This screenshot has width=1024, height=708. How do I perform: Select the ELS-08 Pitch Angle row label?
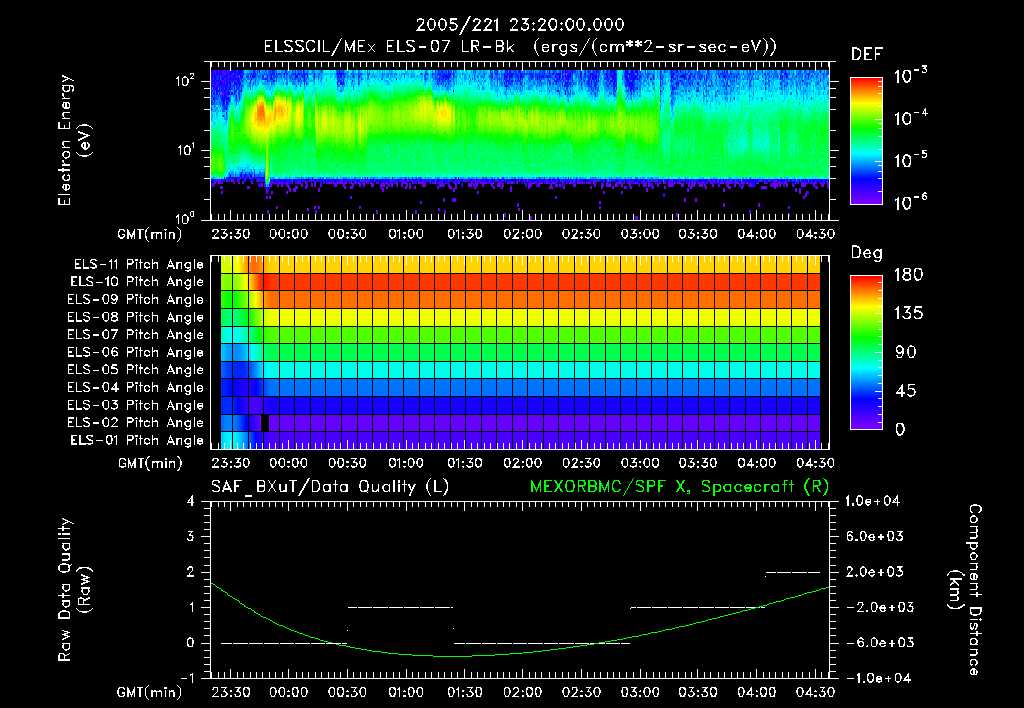click(135, 317)
